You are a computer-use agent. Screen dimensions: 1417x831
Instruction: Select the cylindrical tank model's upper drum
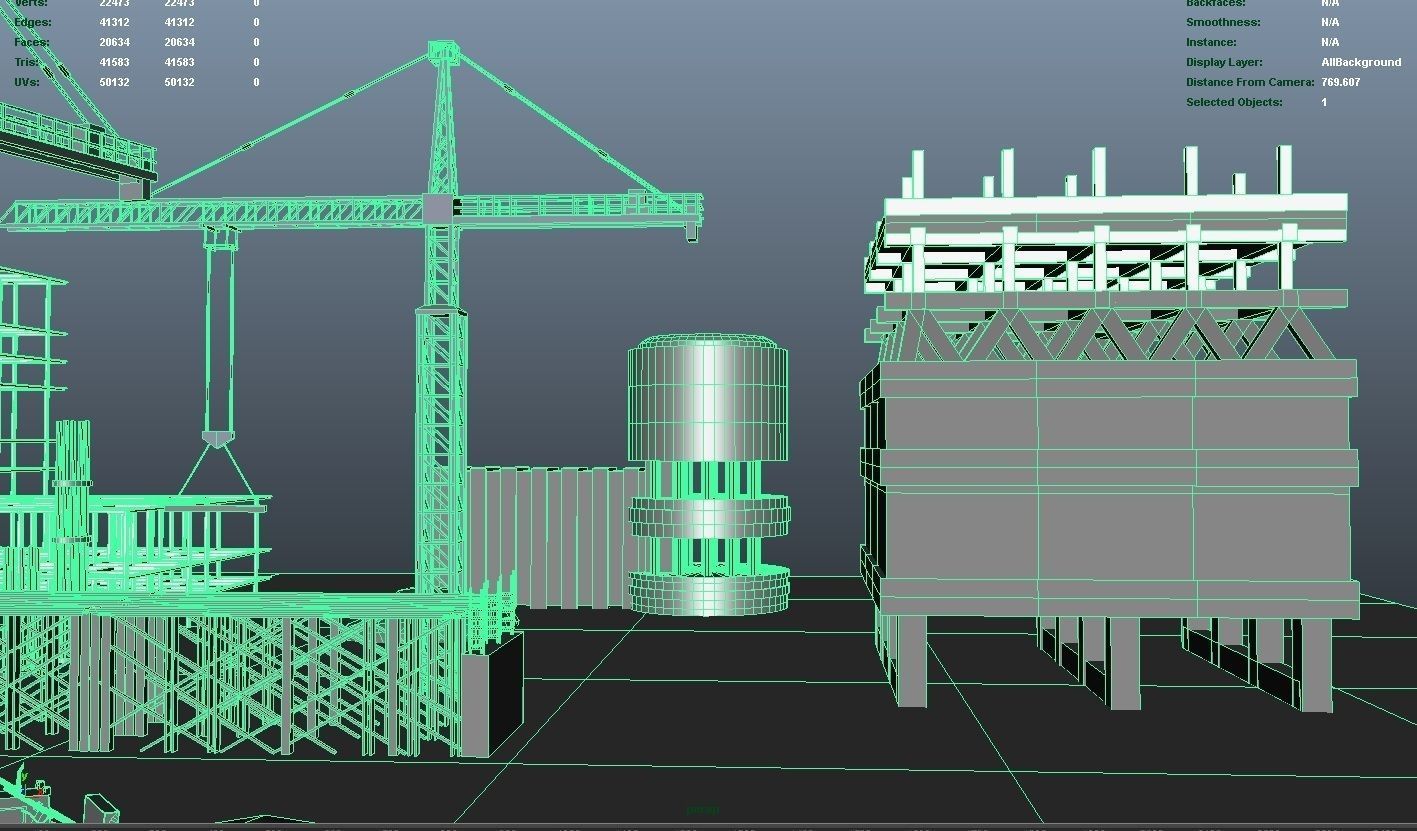pos(708,399)
